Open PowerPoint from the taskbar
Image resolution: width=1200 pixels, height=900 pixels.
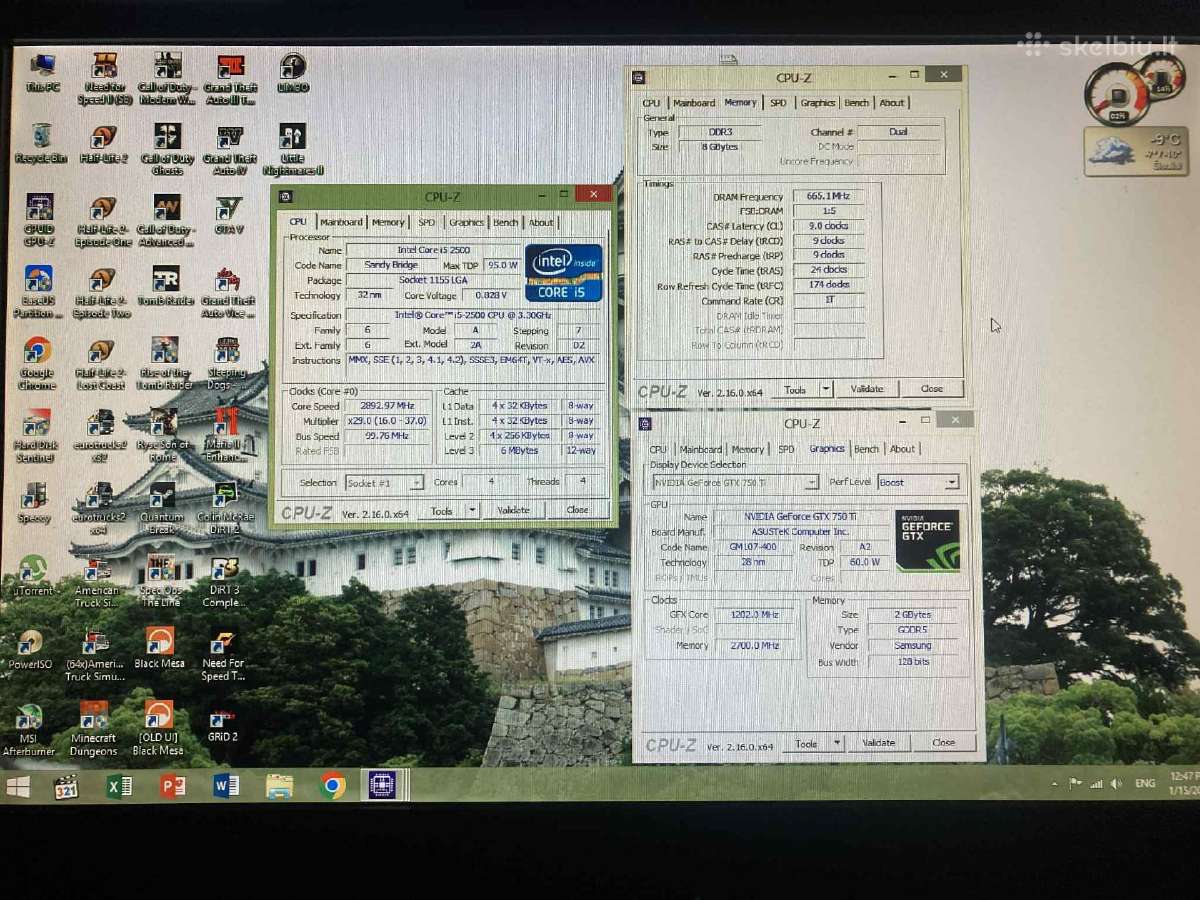click(x=173, y=786)
